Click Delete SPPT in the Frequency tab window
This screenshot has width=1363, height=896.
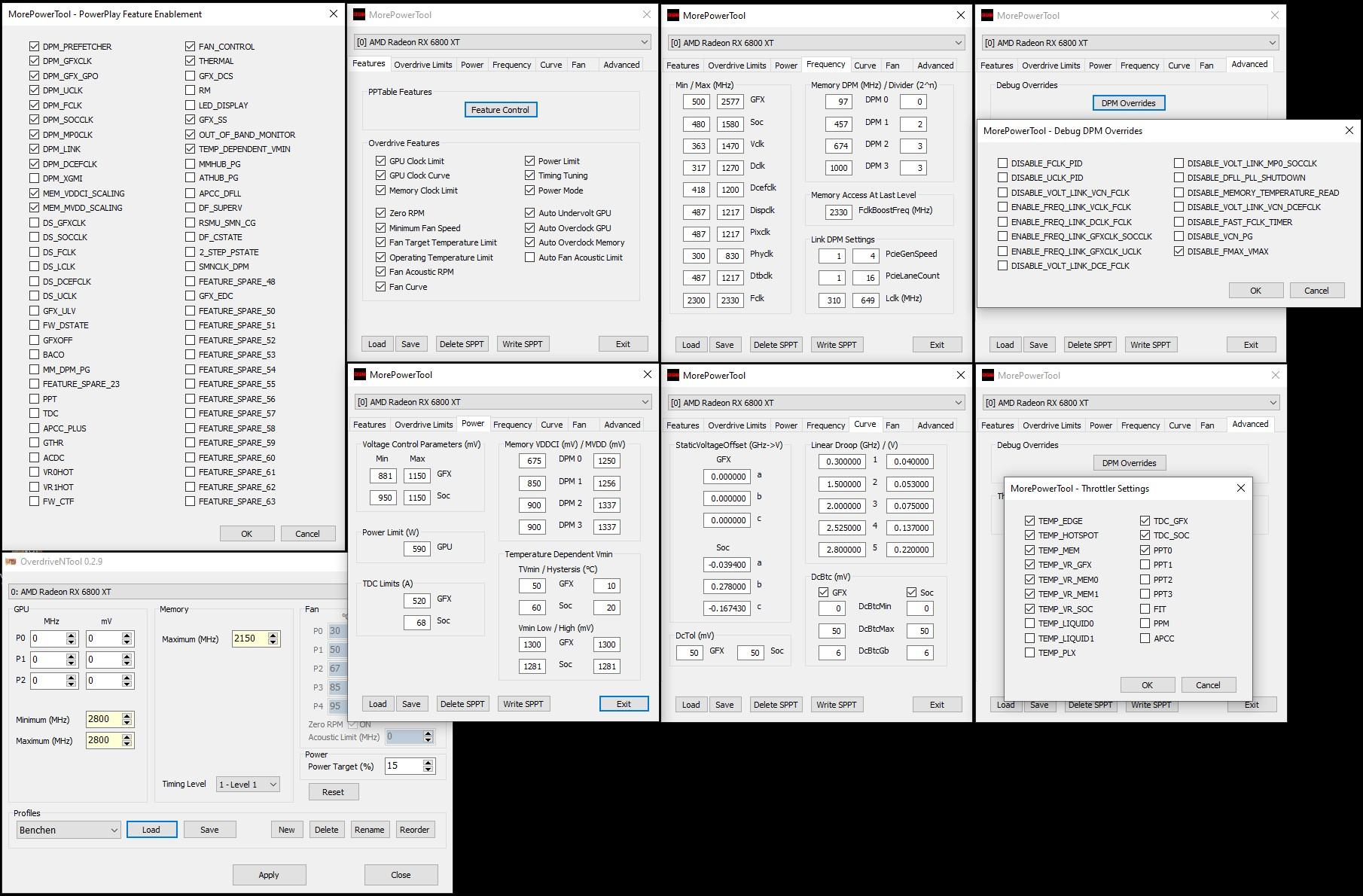776,345
